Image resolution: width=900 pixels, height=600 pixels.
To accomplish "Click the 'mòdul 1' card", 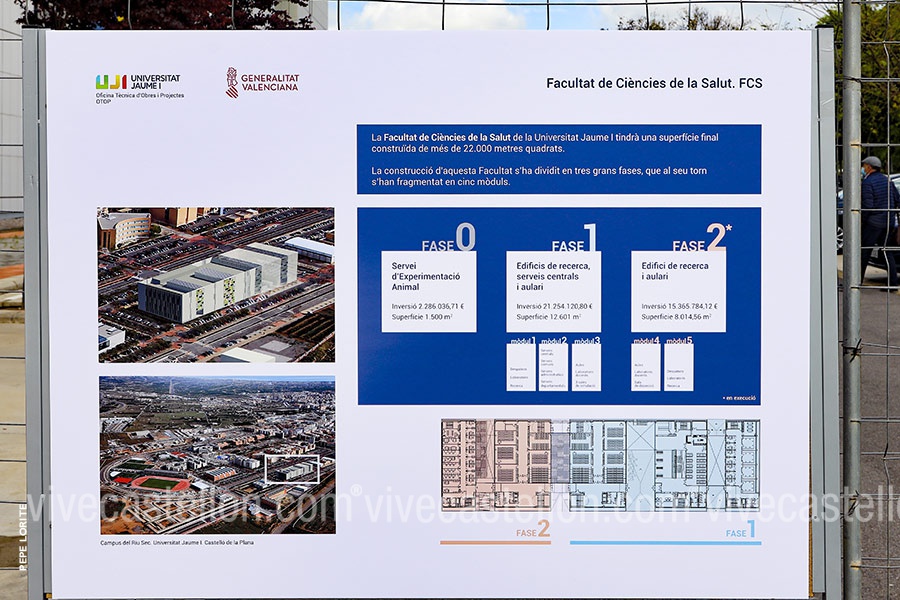I will [521, 365].
